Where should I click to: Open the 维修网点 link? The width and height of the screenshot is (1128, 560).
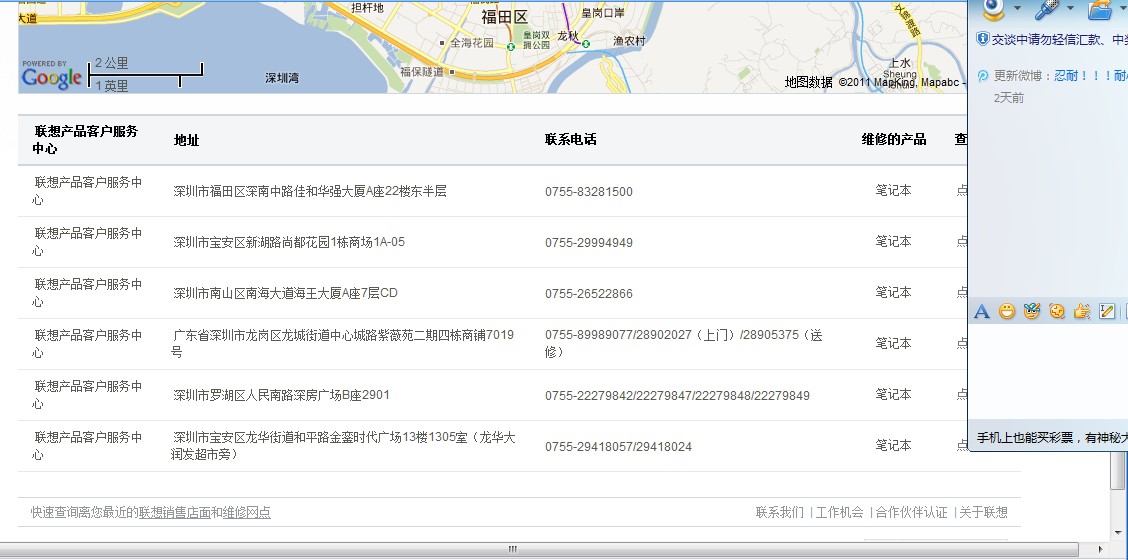(247, 512)
